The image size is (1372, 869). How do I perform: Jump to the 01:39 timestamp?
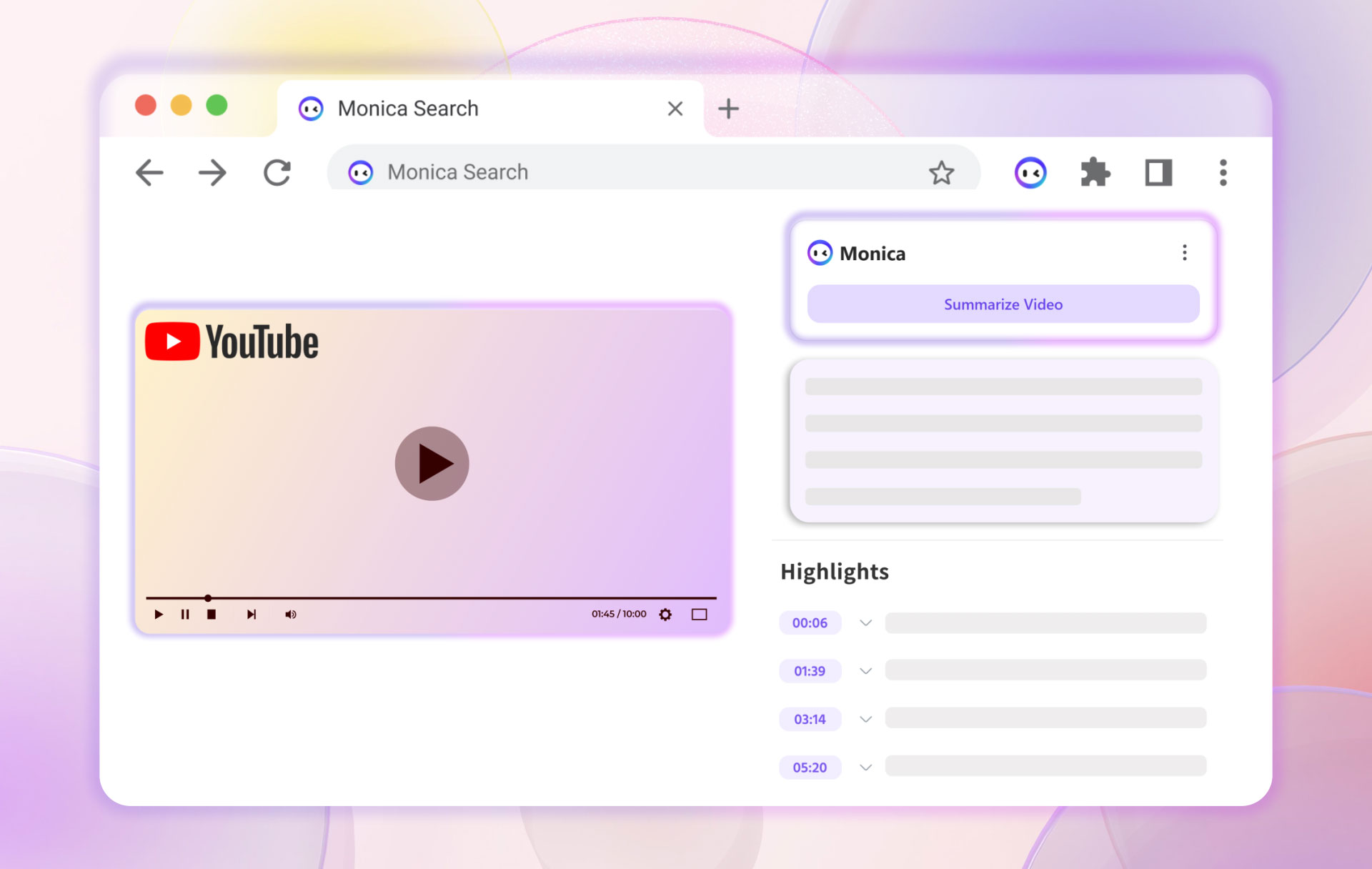pyautogui.click(x=810, y=671)
